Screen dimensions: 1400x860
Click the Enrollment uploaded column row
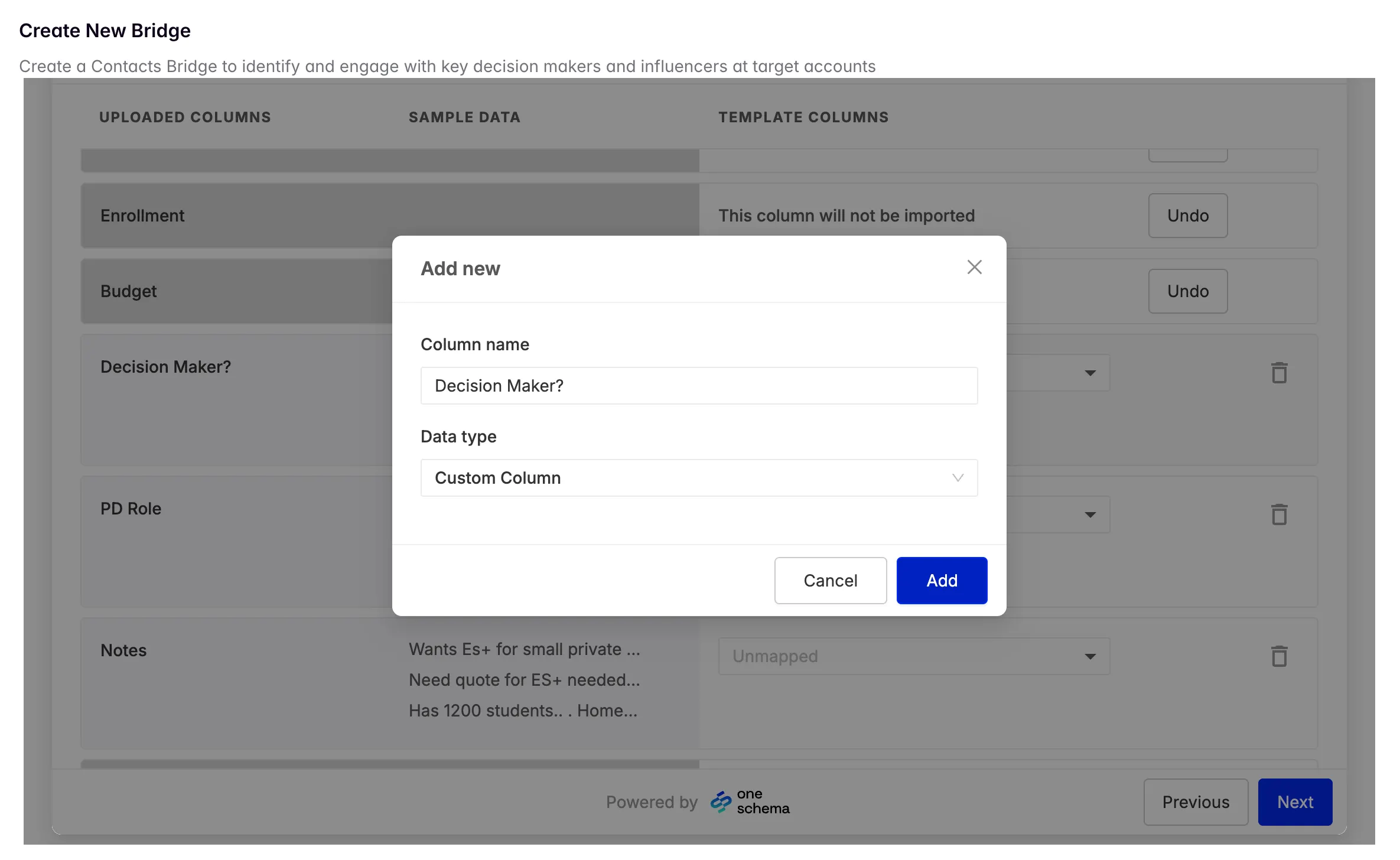pyautogui.click(x=142, y=216)
